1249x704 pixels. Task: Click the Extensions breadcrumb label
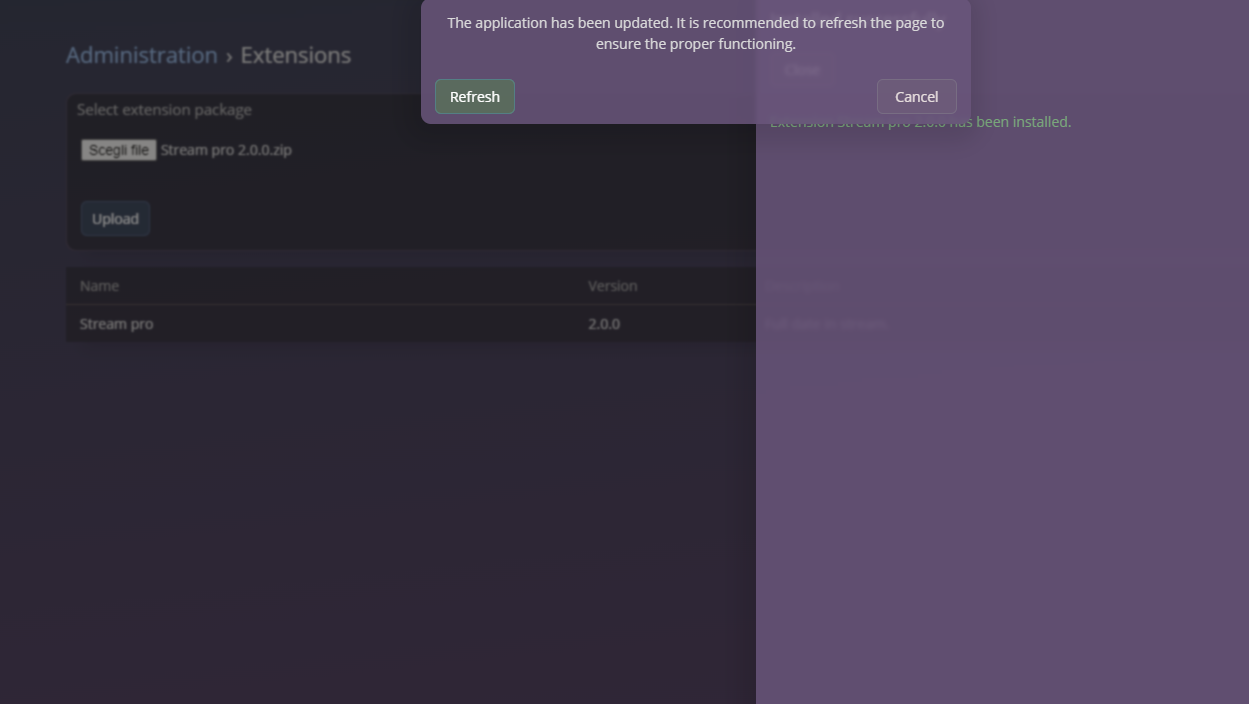pyautogui.click(x=295, y=55)
